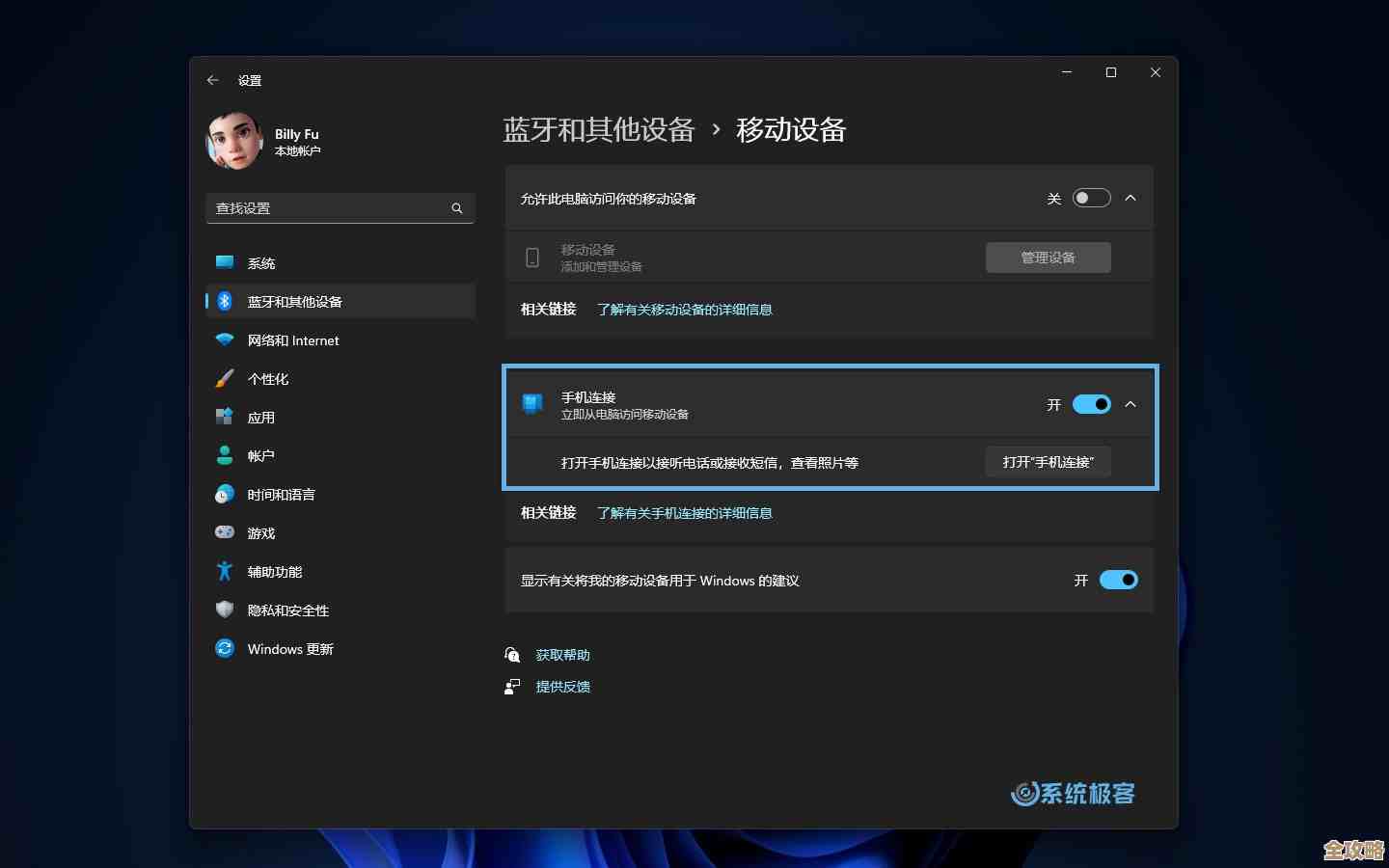Collapse the 允许此电脑访问 section chevron
The image size is (1389, 868).
click(x=1130, y=197)
